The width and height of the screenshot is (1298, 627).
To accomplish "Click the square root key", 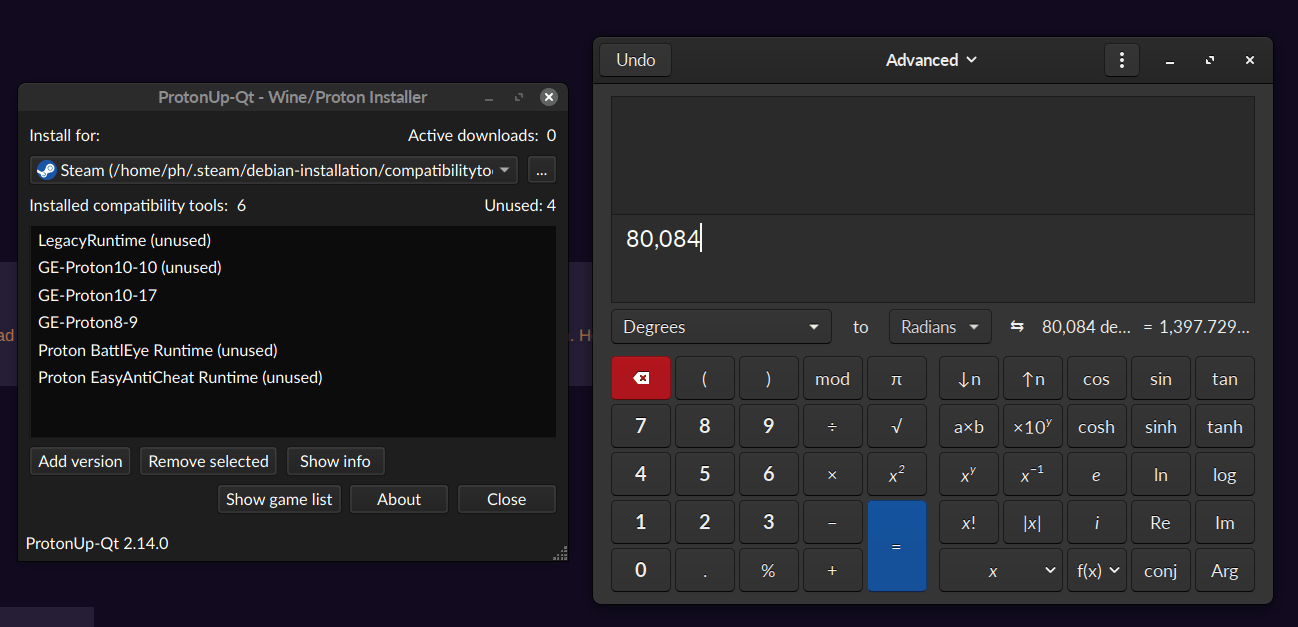I will pos(897,426).
